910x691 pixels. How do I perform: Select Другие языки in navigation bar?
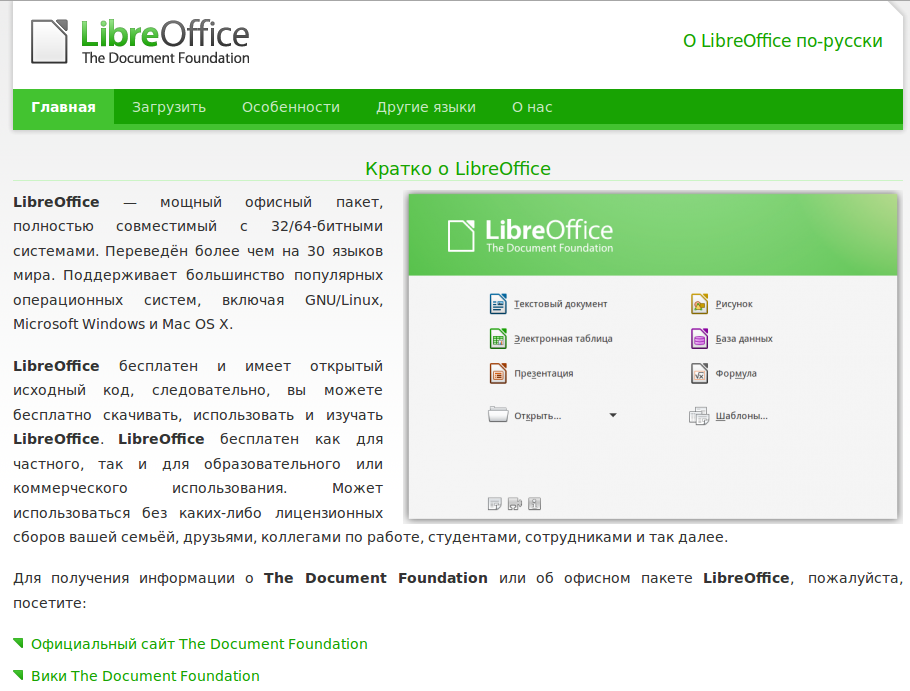tap(426, 108)
